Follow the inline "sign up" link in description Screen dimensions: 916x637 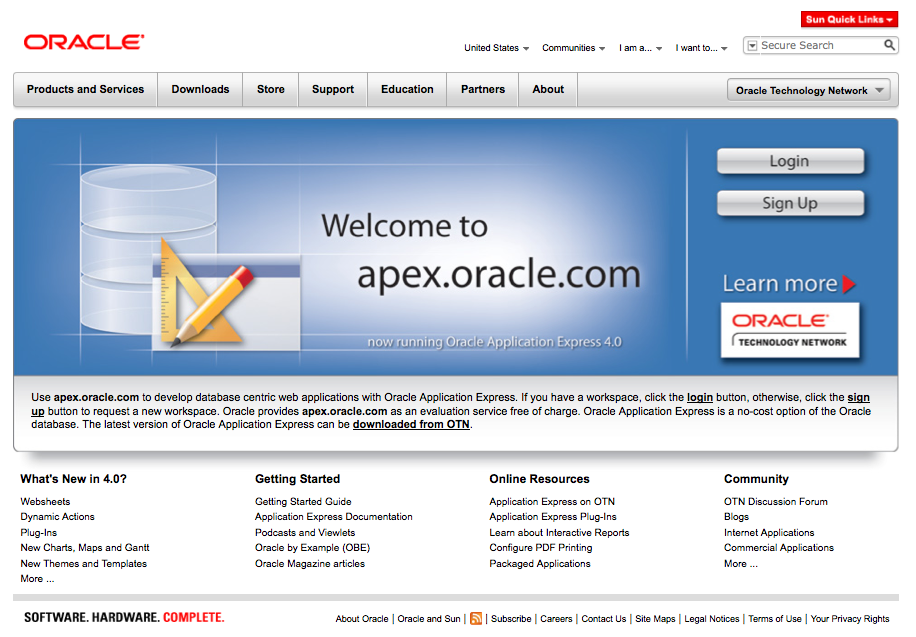click(858, 397)
